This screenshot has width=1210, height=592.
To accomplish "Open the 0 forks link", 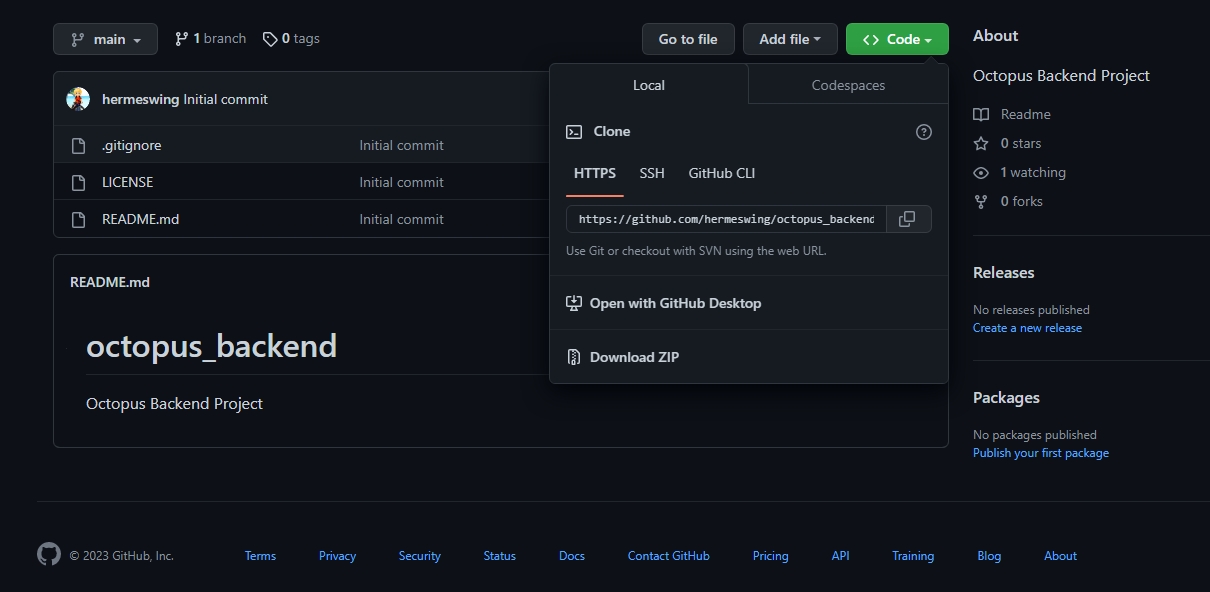I will (1022, 202).
